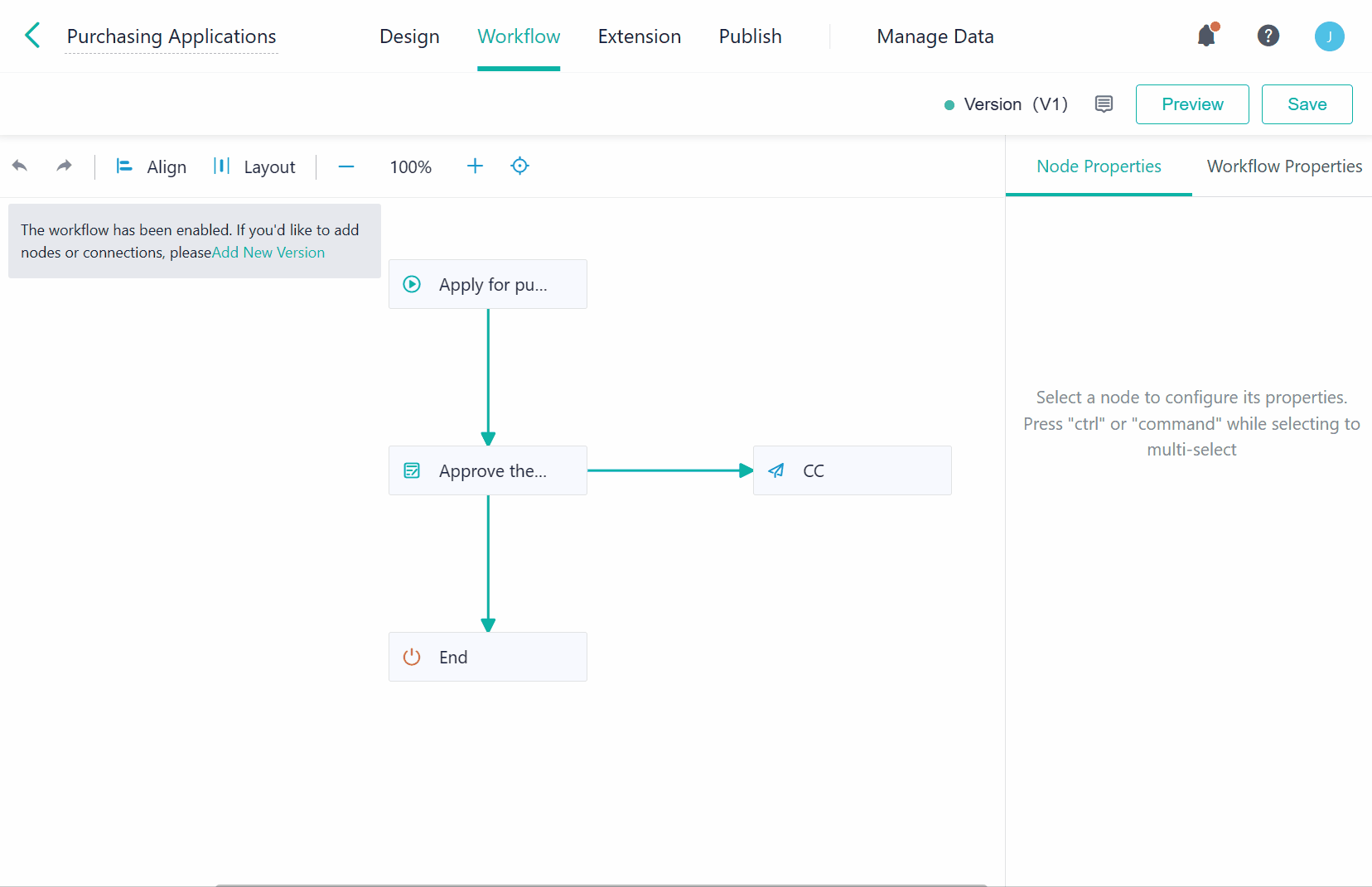Center the canvas with locate icon
1372x887 pixels.
519,166
